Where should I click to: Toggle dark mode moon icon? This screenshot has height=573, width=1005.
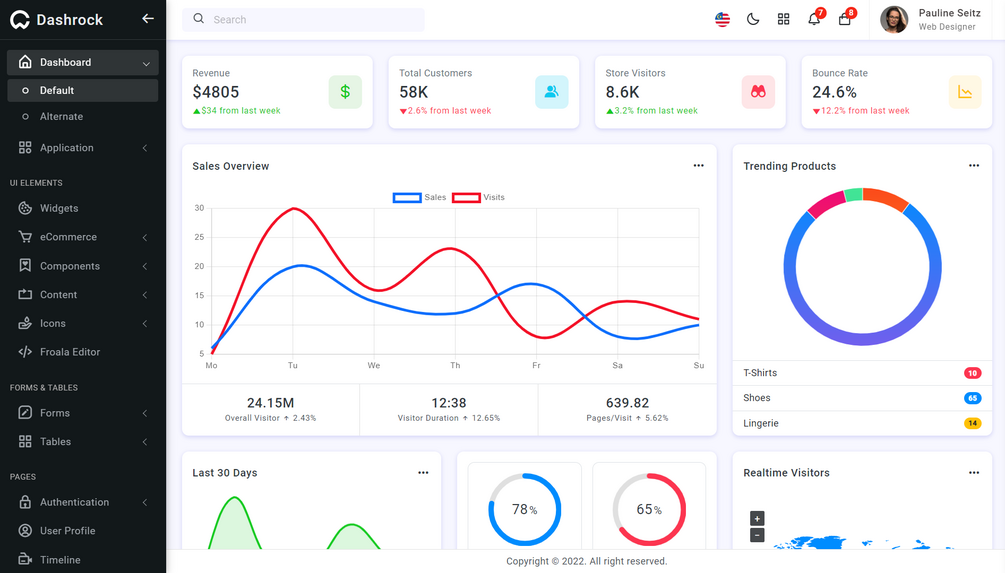click(x=753, y=19)
